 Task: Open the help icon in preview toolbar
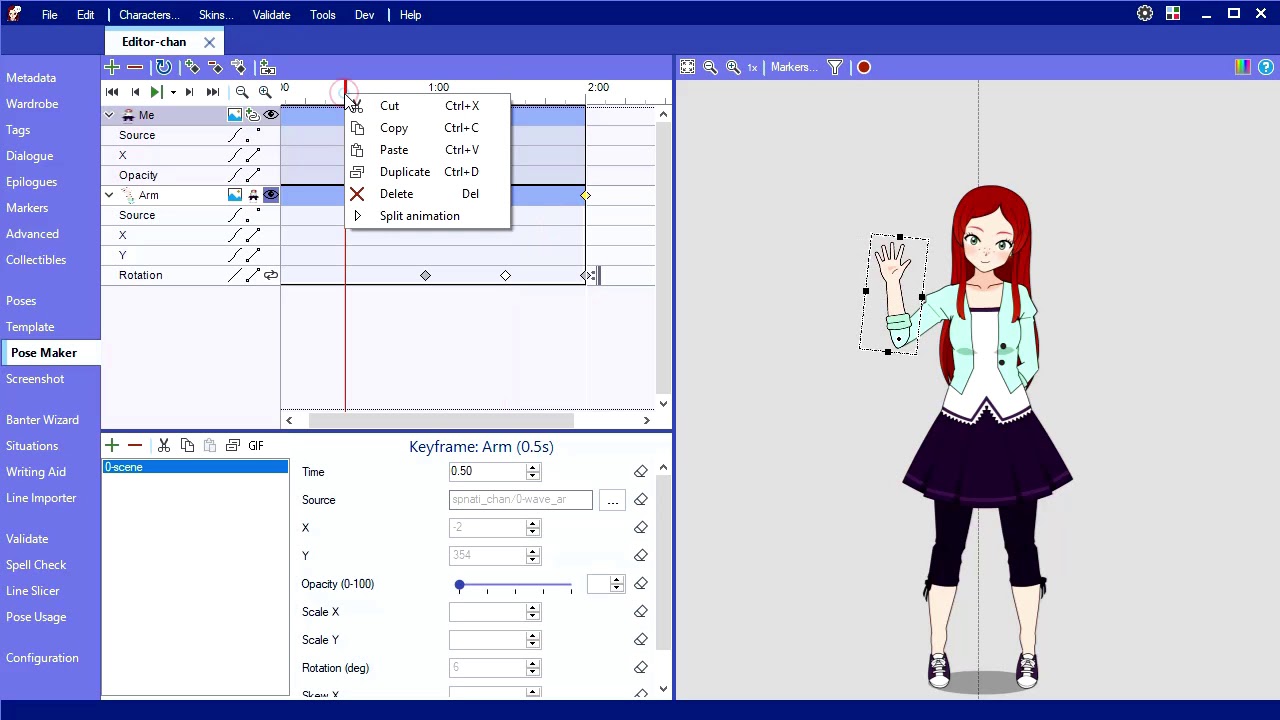tap(1266, 67)
